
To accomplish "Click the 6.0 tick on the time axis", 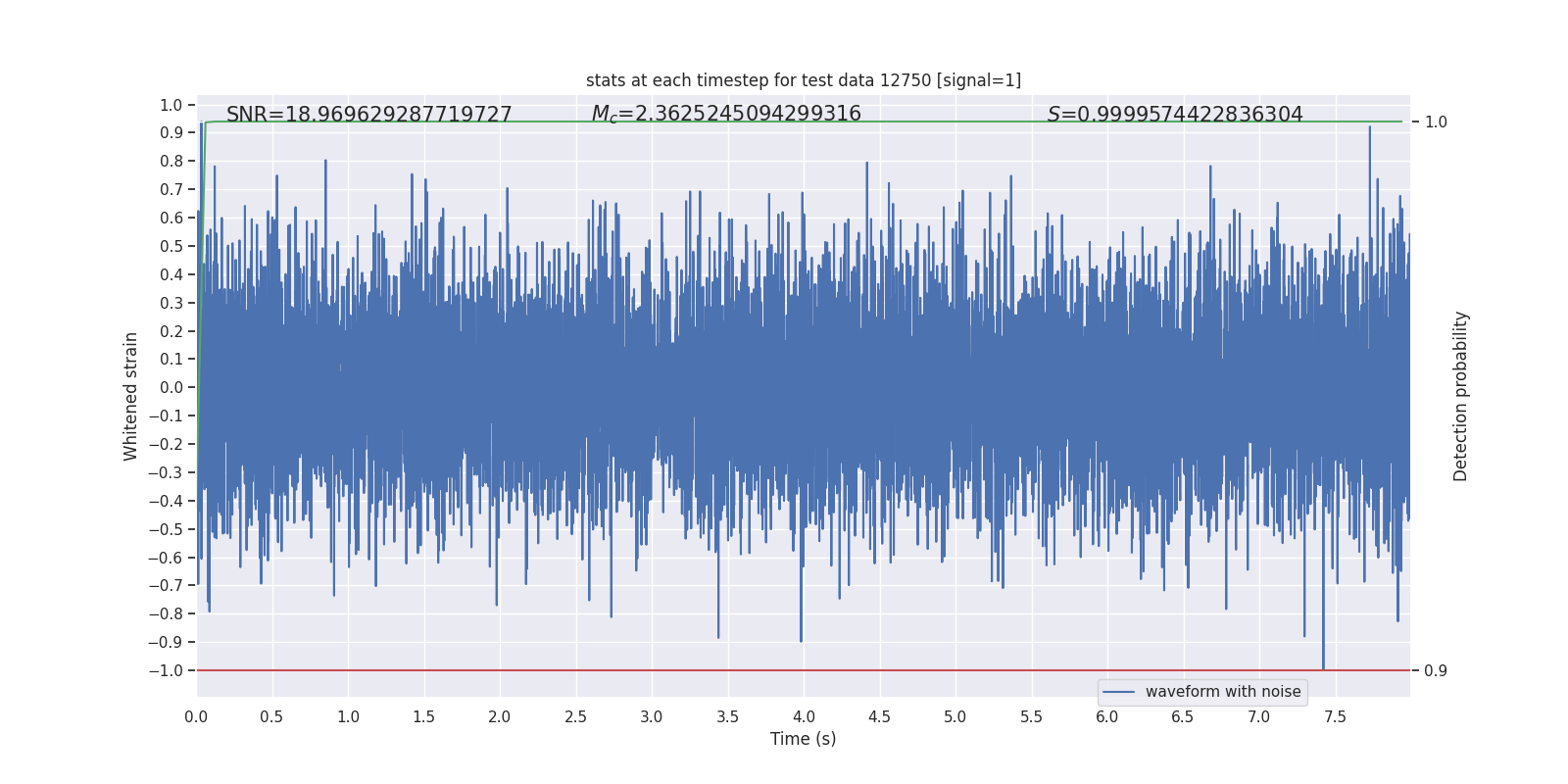I will pyautogui.click(x=1107, y=717).
